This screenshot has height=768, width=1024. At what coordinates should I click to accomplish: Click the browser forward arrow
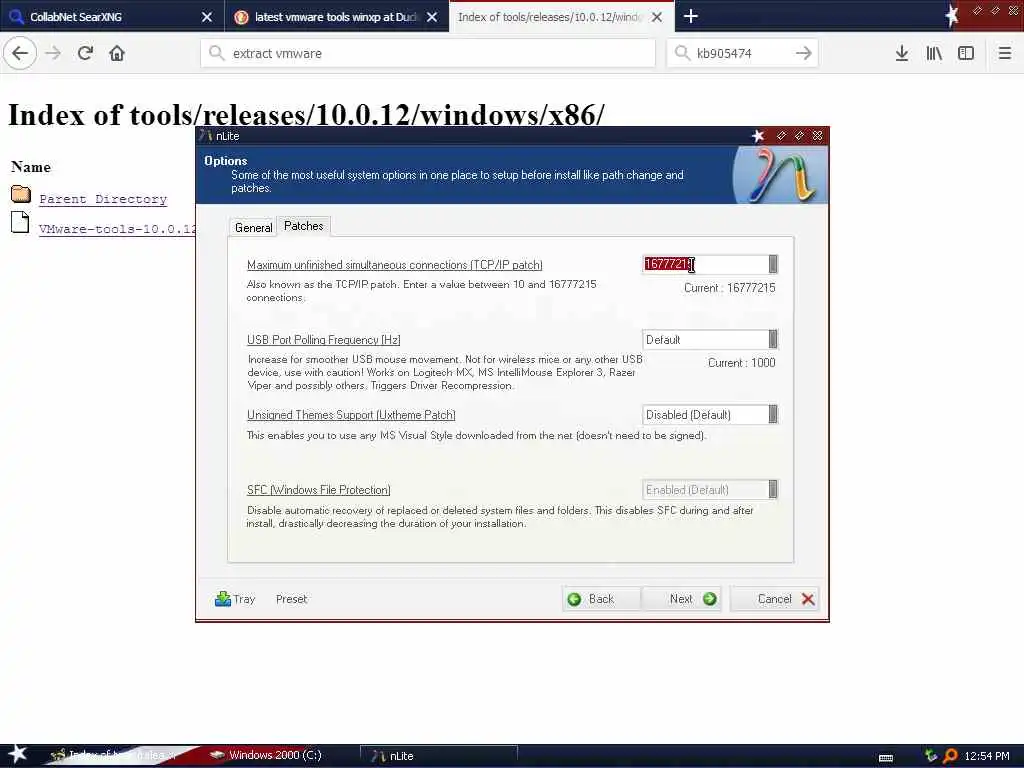tap(54, 53)
